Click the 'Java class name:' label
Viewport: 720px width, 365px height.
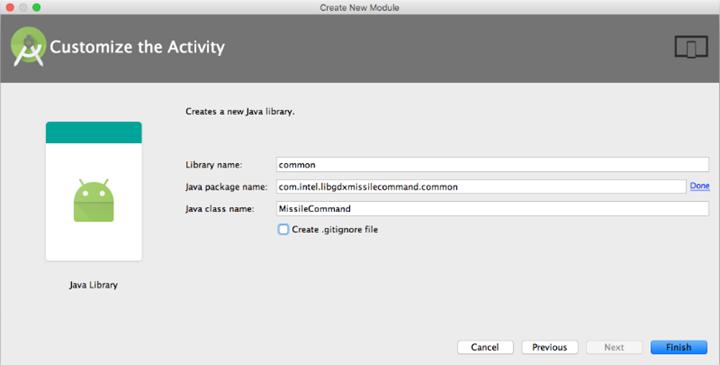(219, 209)
